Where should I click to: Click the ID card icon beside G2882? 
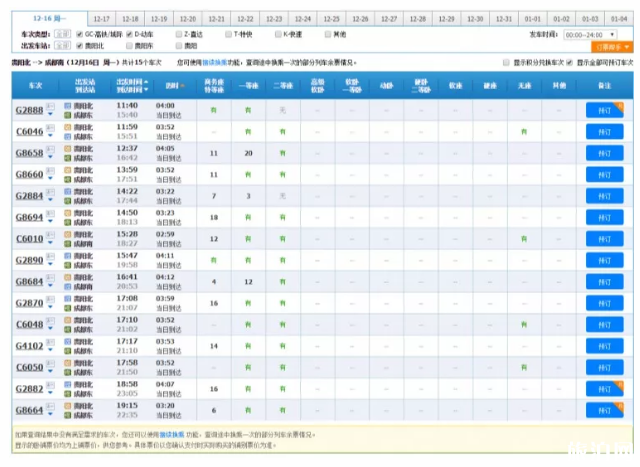(x=50, y=386)
